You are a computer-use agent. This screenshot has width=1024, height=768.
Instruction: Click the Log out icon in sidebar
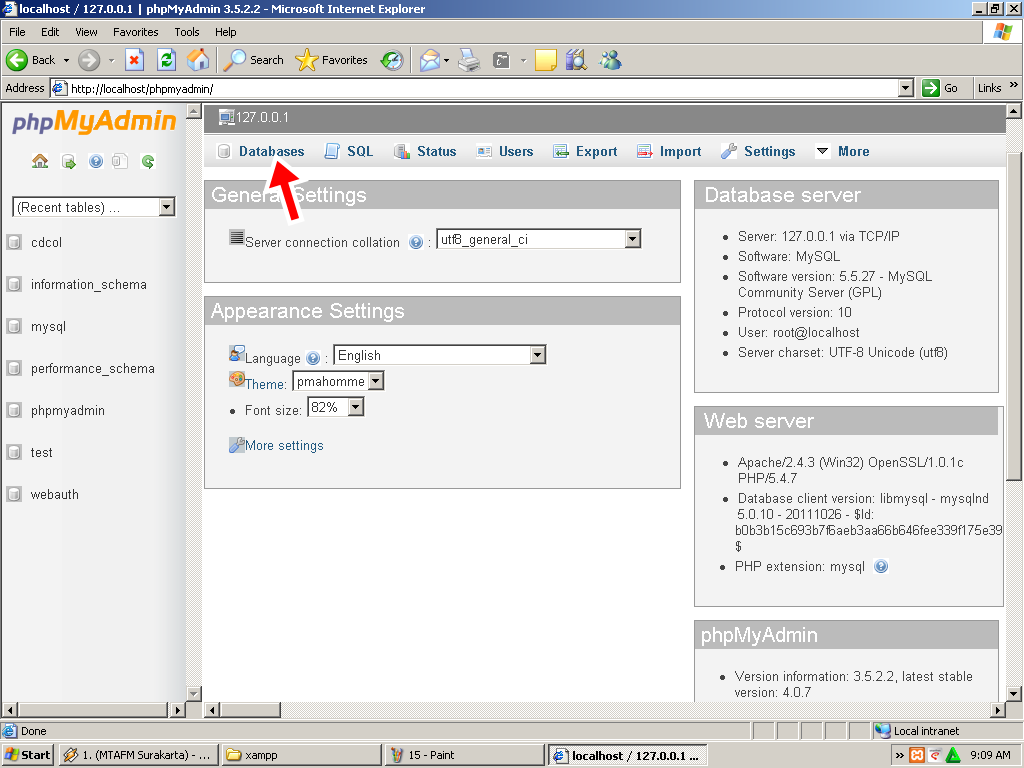[x=69, y=161]
